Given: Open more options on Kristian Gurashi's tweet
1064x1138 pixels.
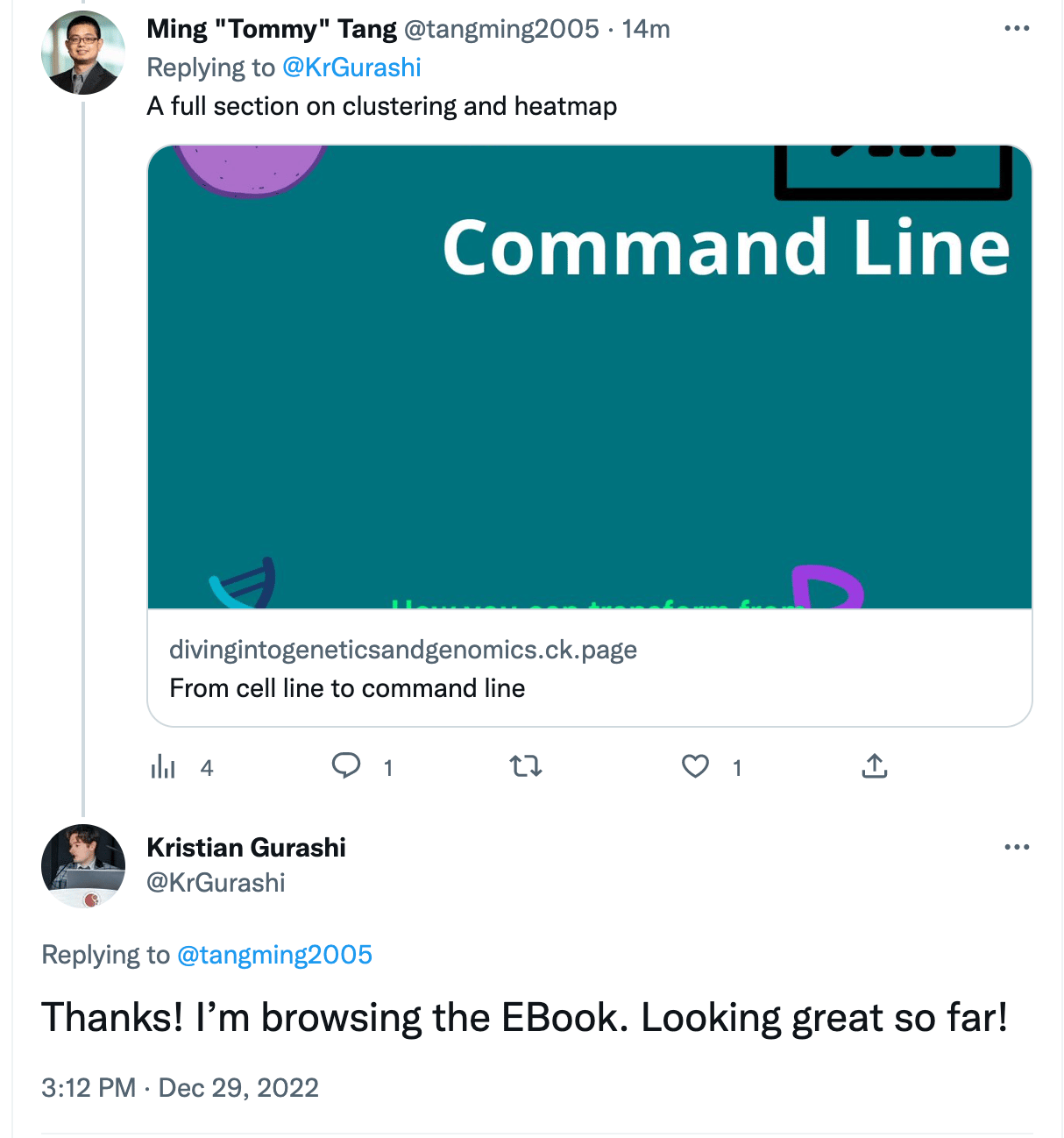Looking at the screenshot, I should (1017, 847).
